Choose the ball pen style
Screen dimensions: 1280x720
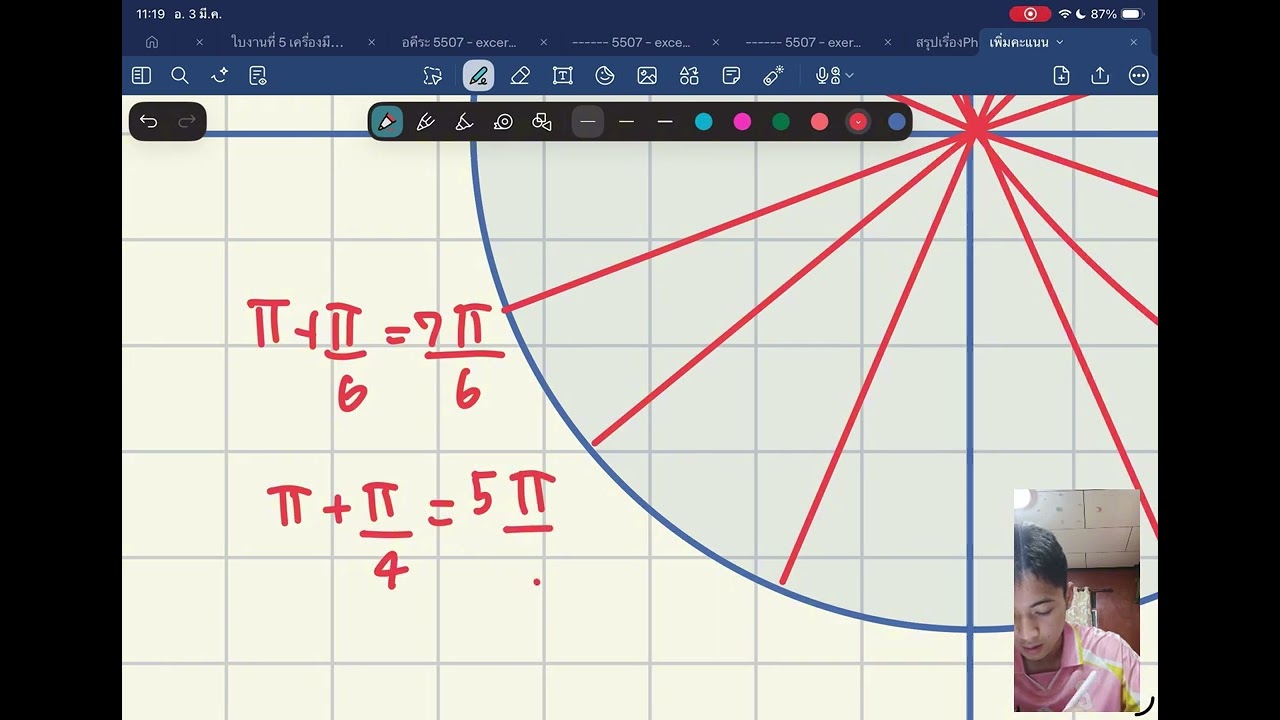(426, 122)
